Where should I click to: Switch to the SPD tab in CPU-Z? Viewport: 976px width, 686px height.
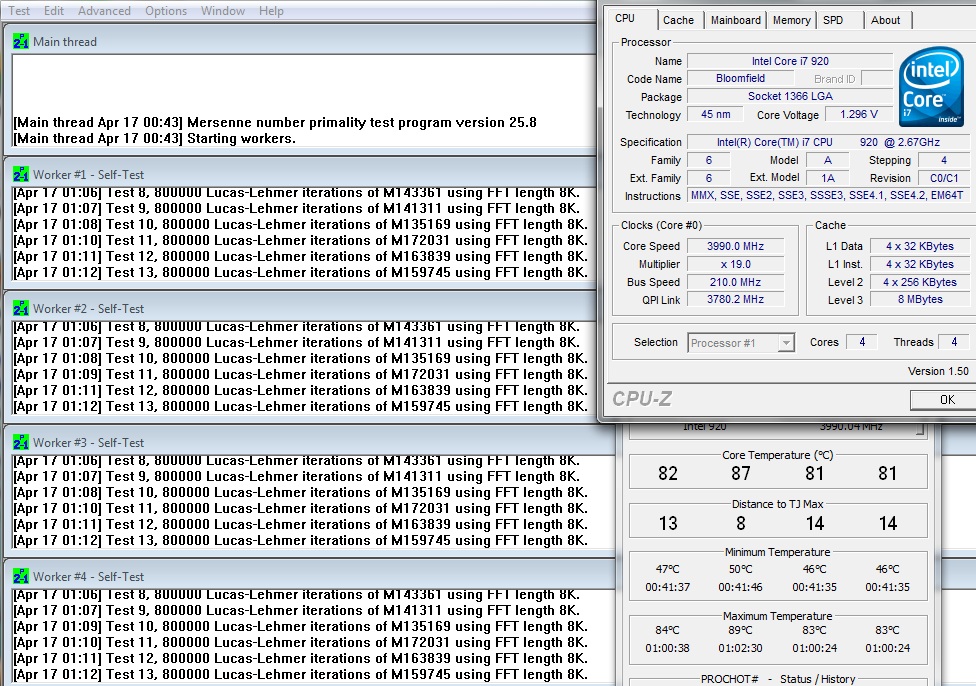pos(833,20)
